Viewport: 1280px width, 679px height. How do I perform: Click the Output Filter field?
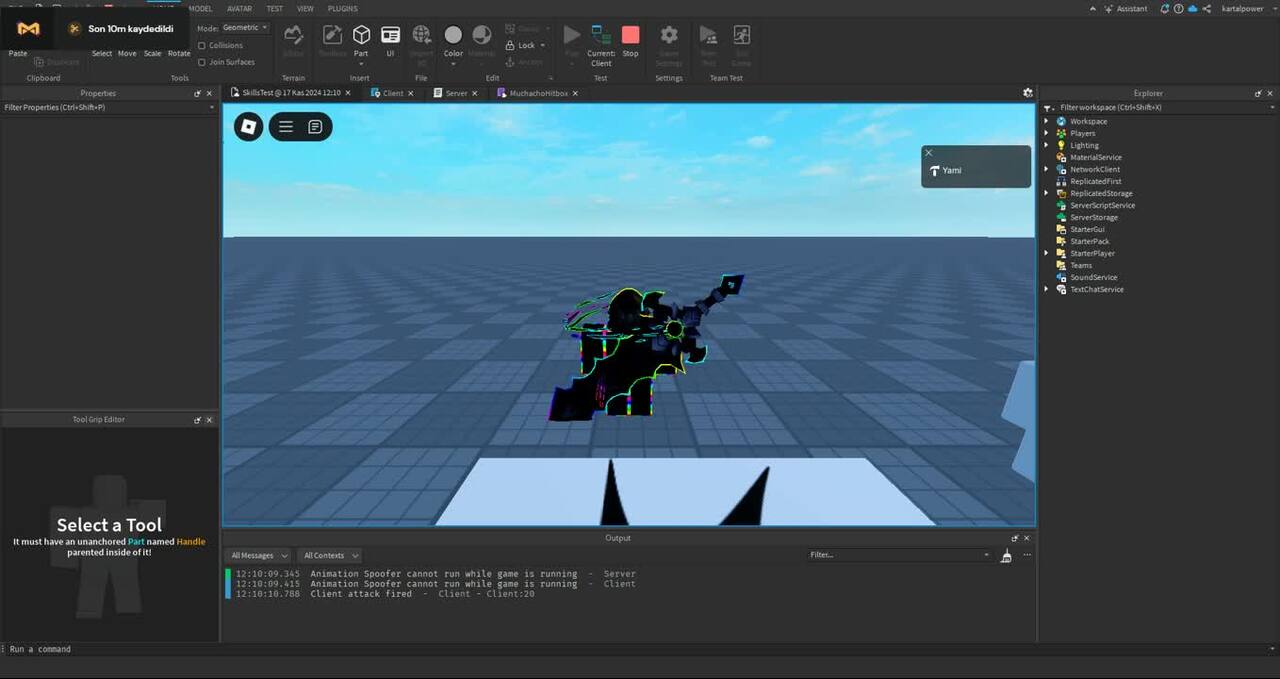tap(900, 555)
